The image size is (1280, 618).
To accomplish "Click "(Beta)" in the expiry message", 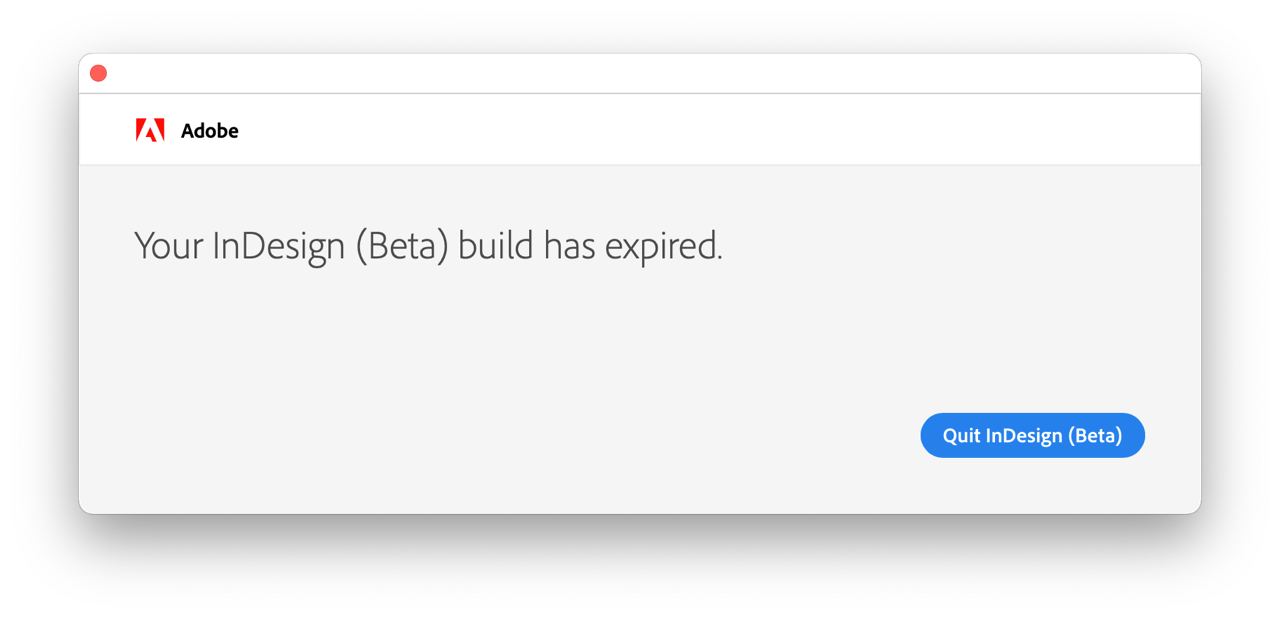I will [402, 247].
